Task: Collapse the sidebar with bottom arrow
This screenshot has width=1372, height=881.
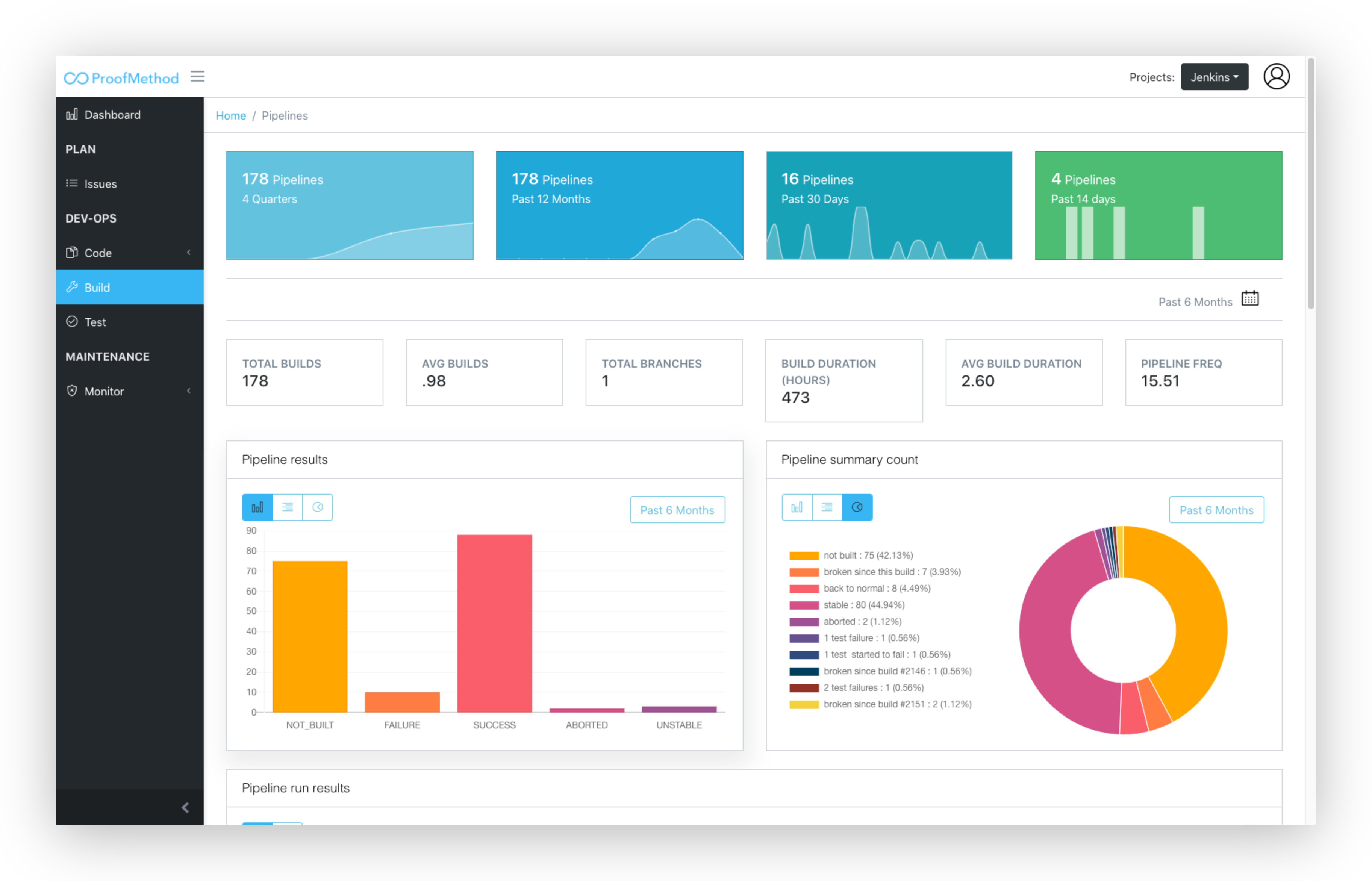Action: click(185, 807)
